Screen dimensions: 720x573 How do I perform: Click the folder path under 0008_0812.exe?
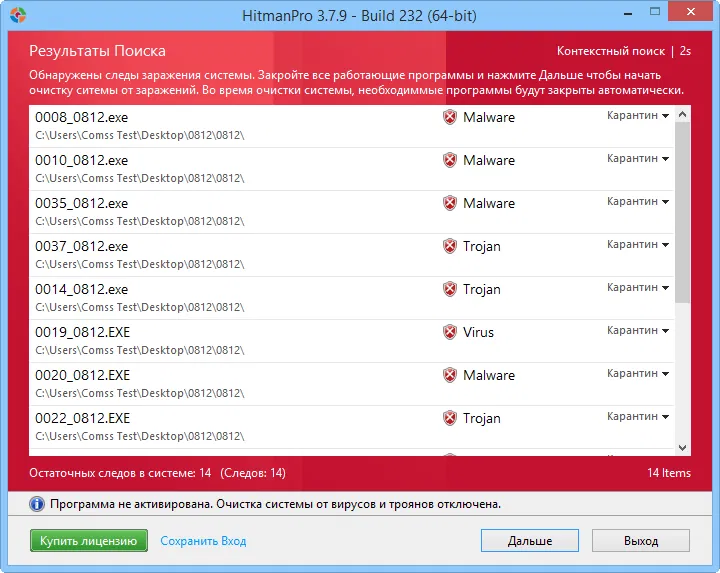pos(140,135)
